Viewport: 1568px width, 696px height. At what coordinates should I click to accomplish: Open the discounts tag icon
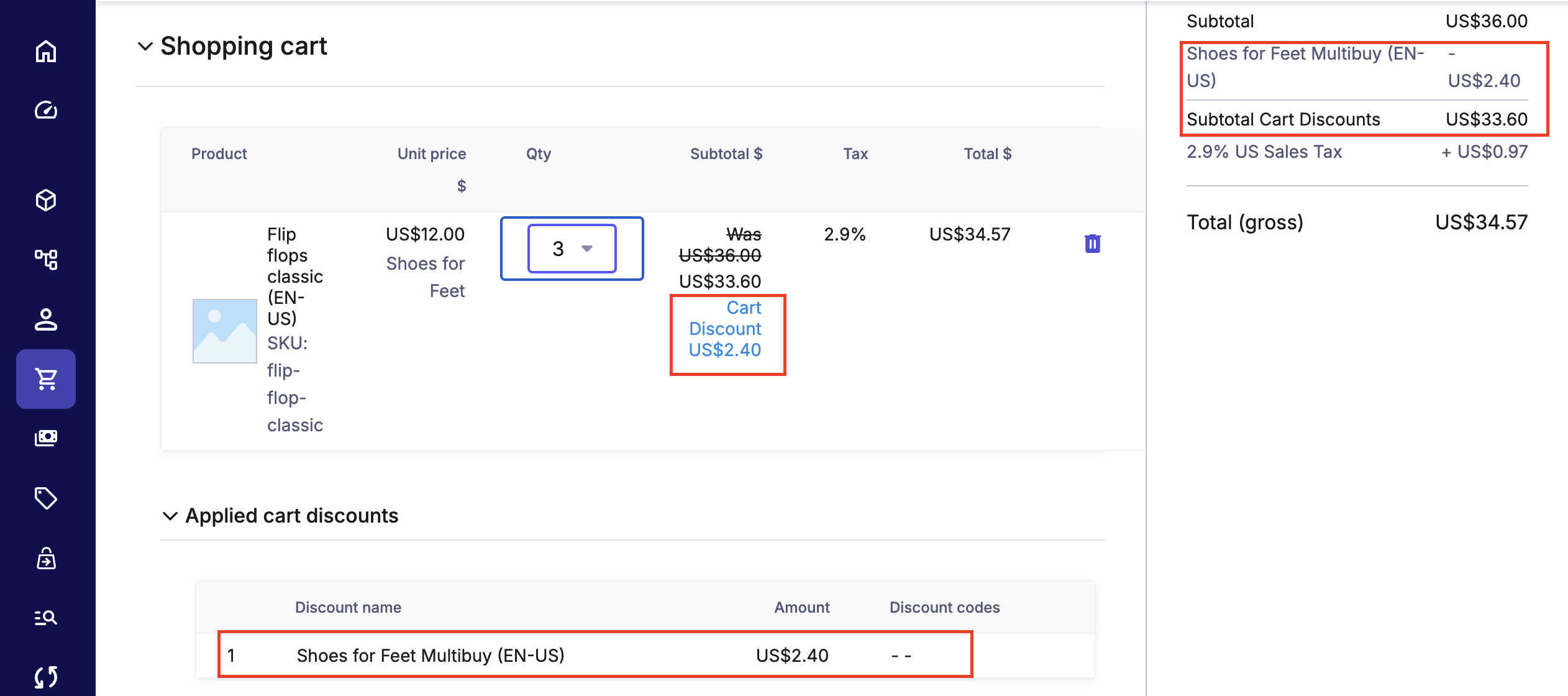(x=46, y=498)
